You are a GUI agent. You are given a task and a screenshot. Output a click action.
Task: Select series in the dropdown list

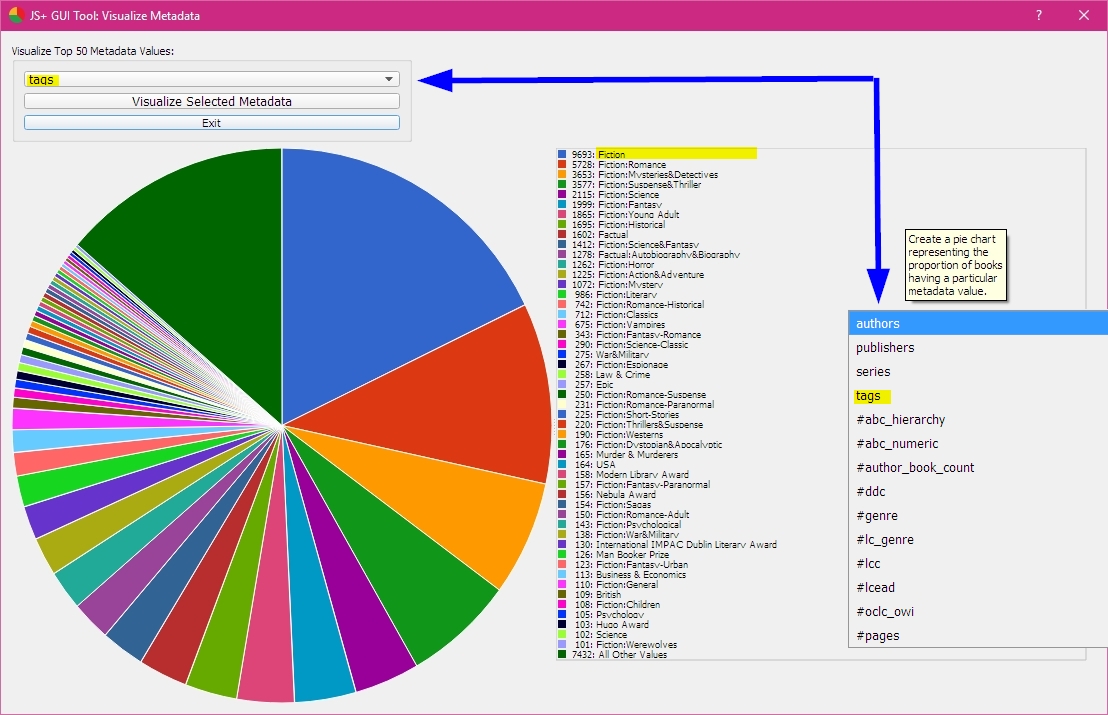(978, 372)
